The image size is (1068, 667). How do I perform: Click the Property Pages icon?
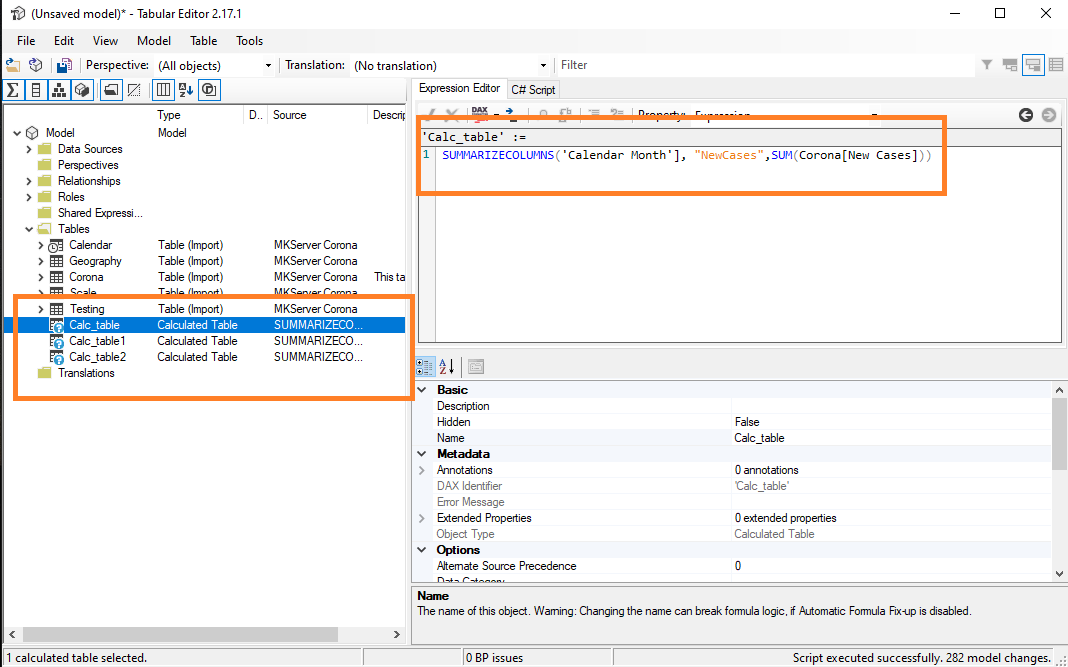tap(476, 367)
